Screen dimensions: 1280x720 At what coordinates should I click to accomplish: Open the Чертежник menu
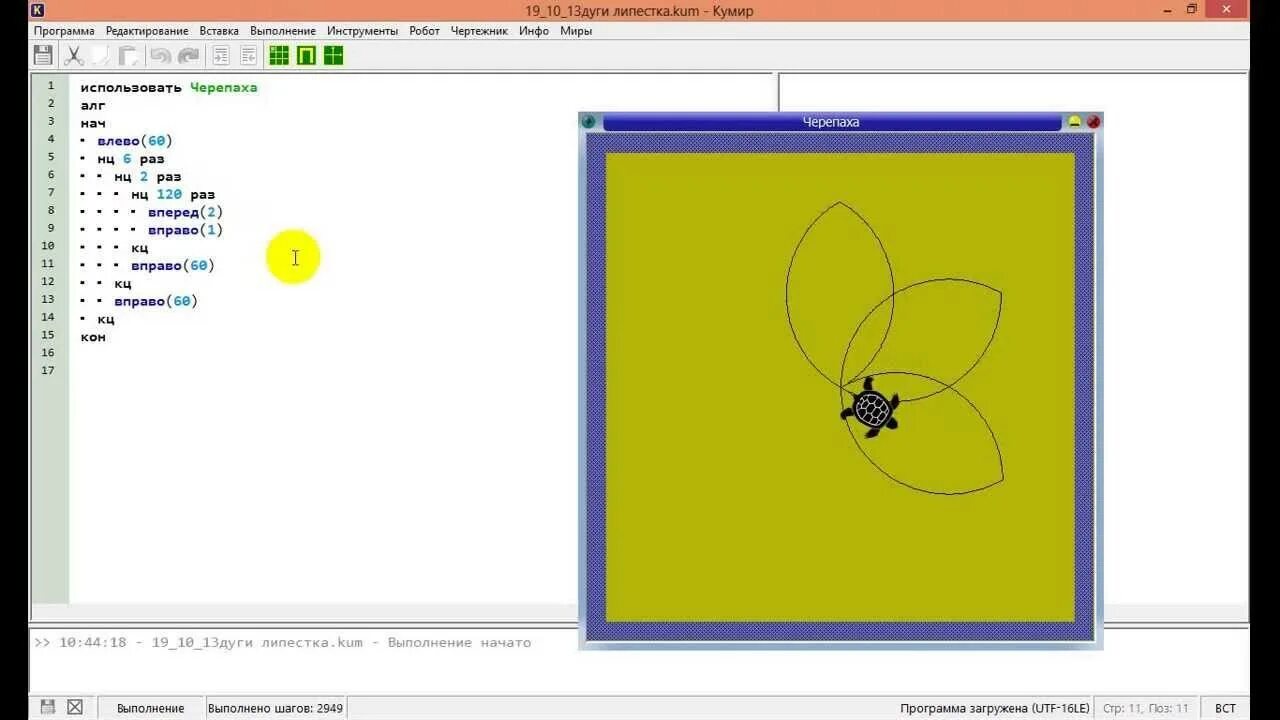click(x=479, y=31)
